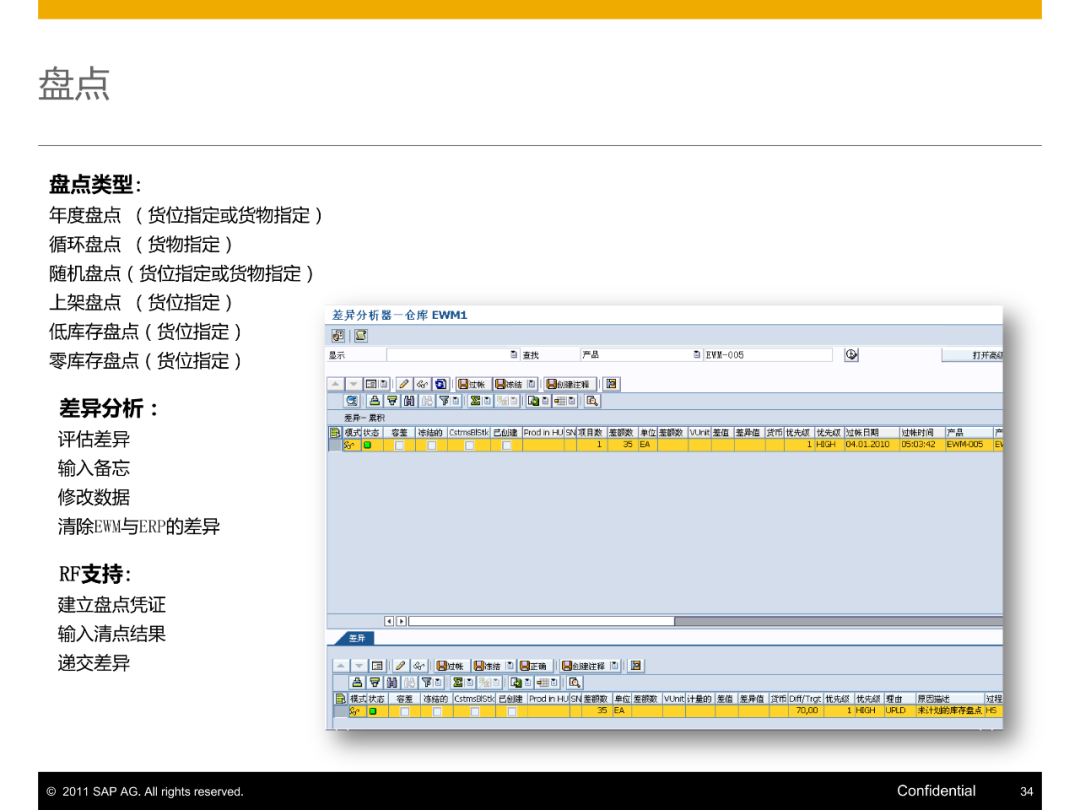
Task: Click the 打开高级 advanced search button
Action: [x=973, y=355]
